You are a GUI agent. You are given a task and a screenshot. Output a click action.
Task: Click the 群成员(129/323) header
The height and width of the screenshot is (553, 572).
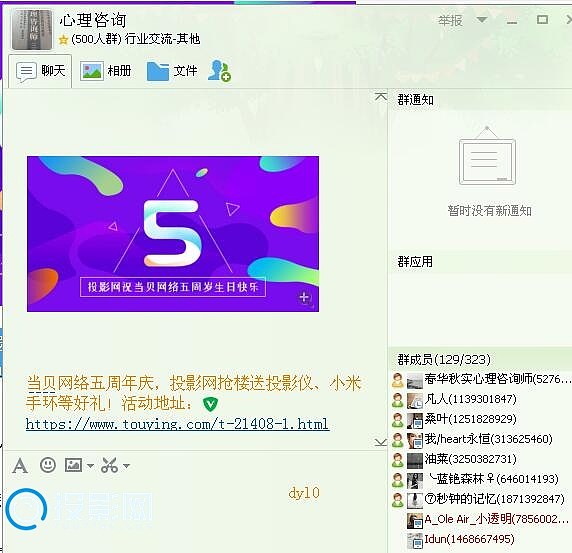point(444,359)
